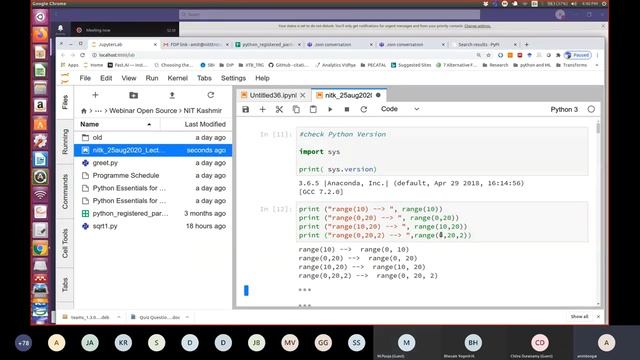The width and height of the screenshot is (640, 360).
Task: Open the Help menu
Action: (x=262, y=78)
